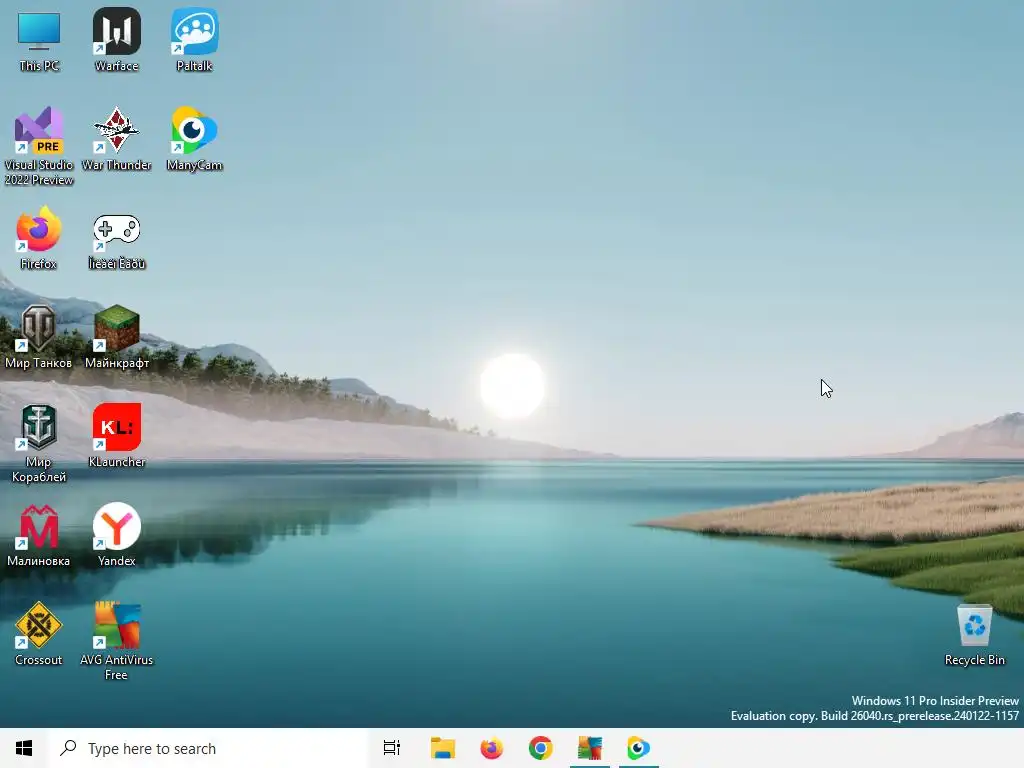This screenshot has width=1024, height=768.
Task: Select the Yandex browser shortcut
Action: (x=116, y=536)
